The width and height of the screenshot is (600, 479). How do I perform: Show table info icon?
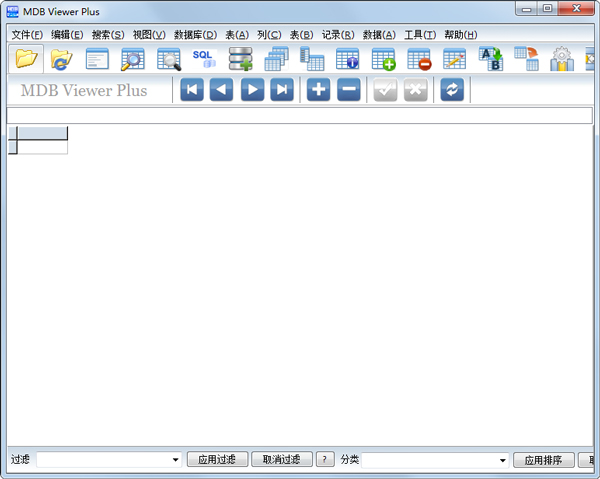pyautogui.click(x=347, y=59)
